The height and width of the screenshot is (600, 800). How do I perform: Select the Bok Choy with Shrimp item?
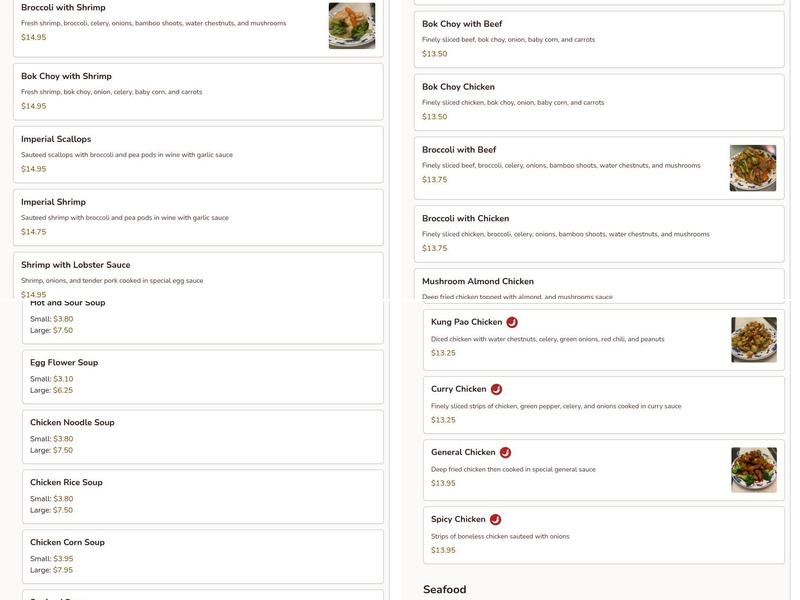(198, 91)
